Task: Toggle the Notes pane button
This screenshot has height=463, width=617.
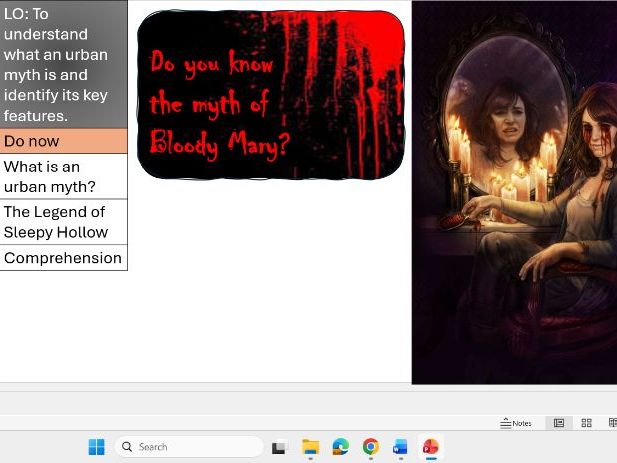Action: (x=515, y=423)
